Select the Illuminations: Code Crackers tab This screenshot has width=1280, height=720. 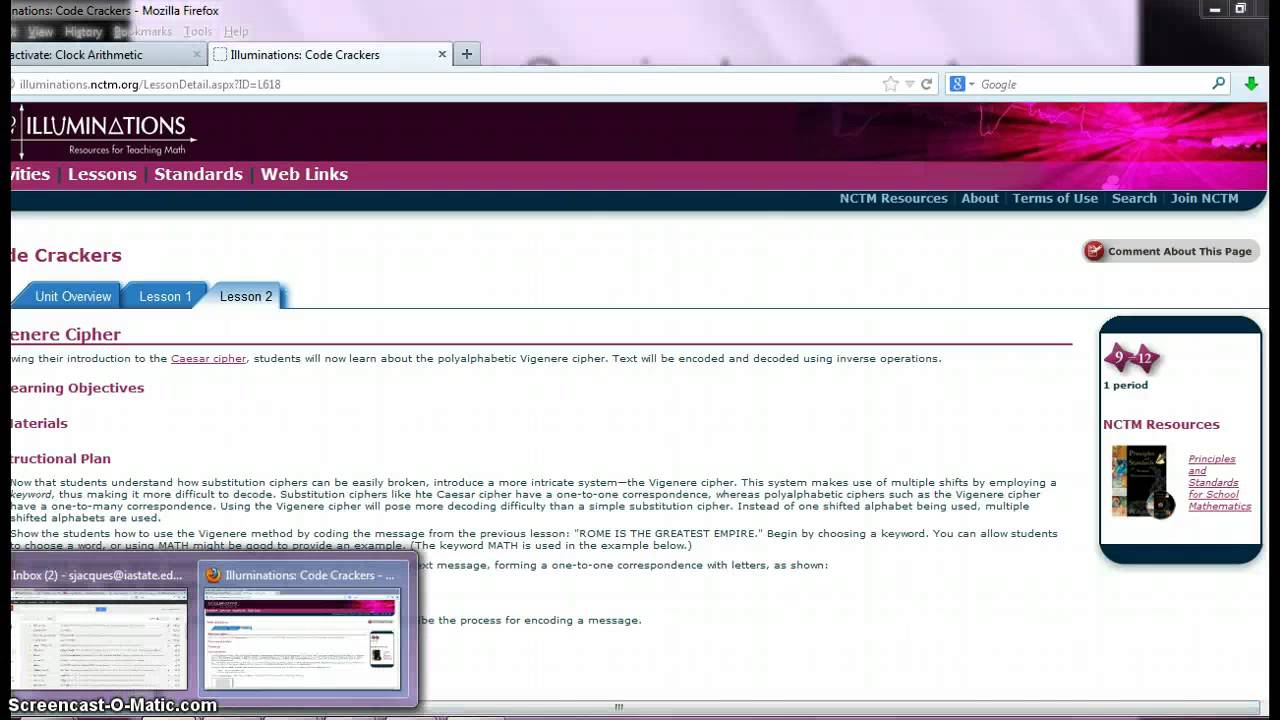[x=330, y=54]
